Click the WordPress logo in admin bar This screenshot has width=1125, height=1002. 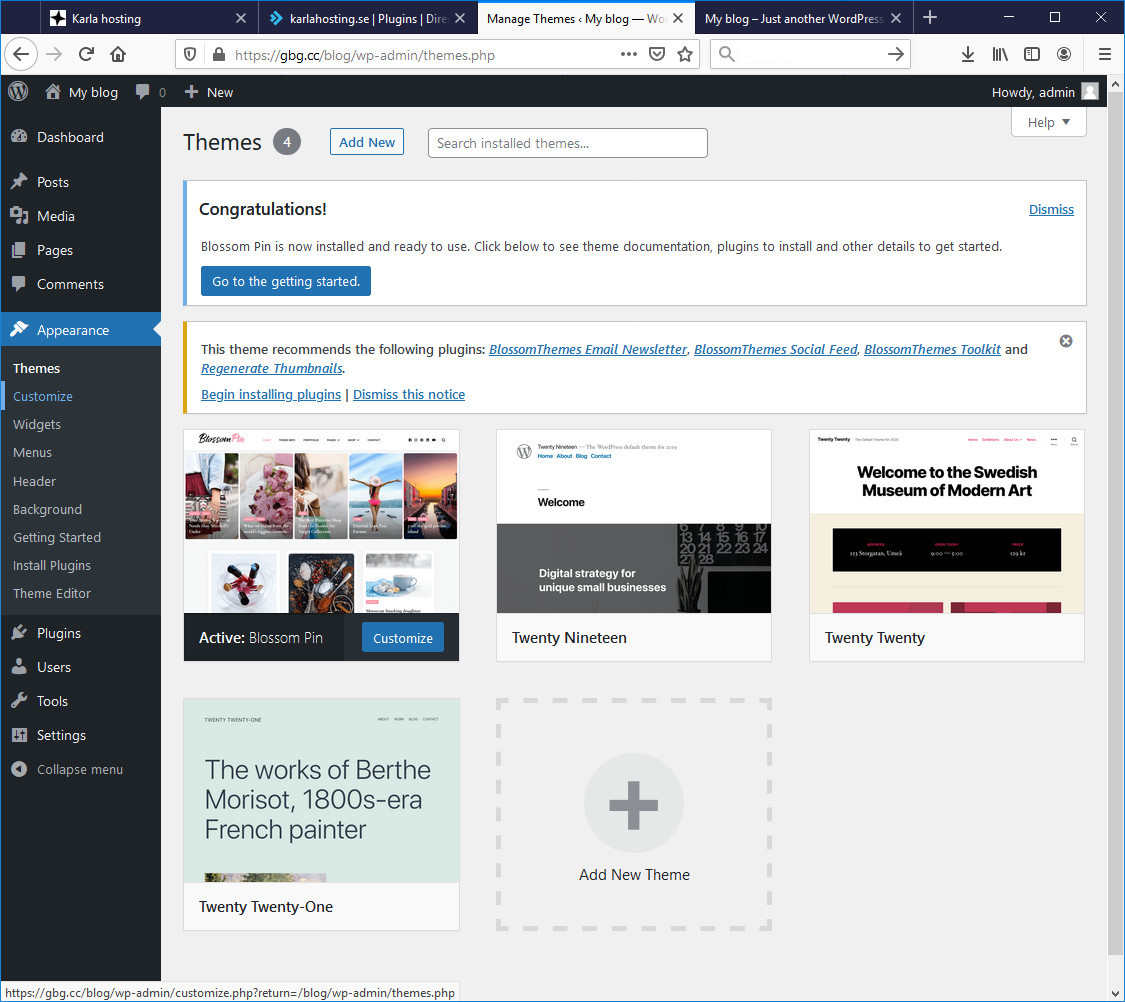(x=18, y=92)
